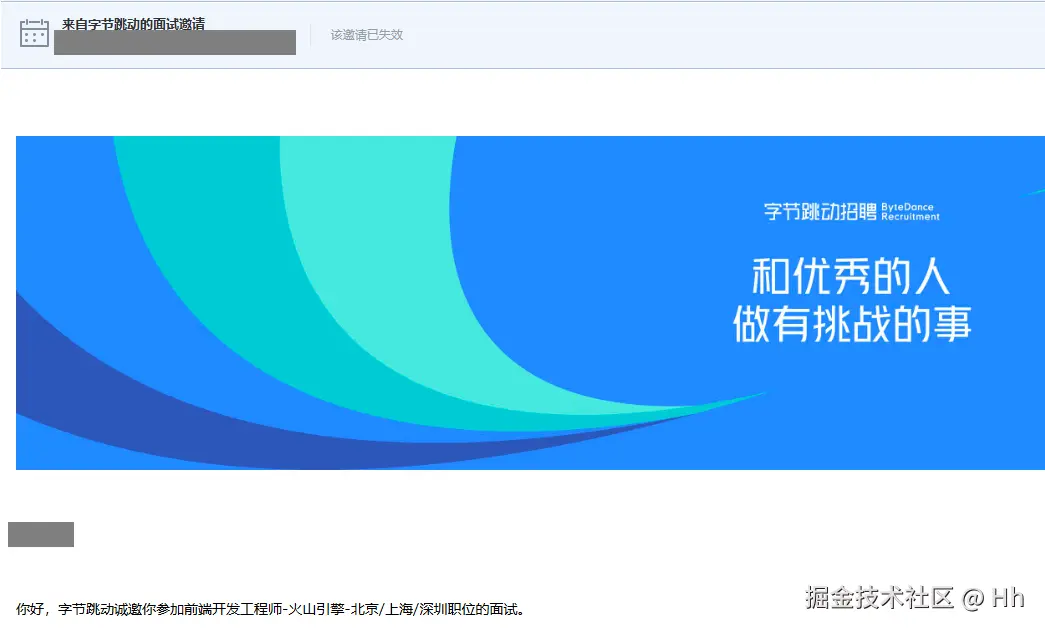Screen dimensions: 1045x631
Task: Click the vertical divider before the expired notice
Action: coord(311,35)
